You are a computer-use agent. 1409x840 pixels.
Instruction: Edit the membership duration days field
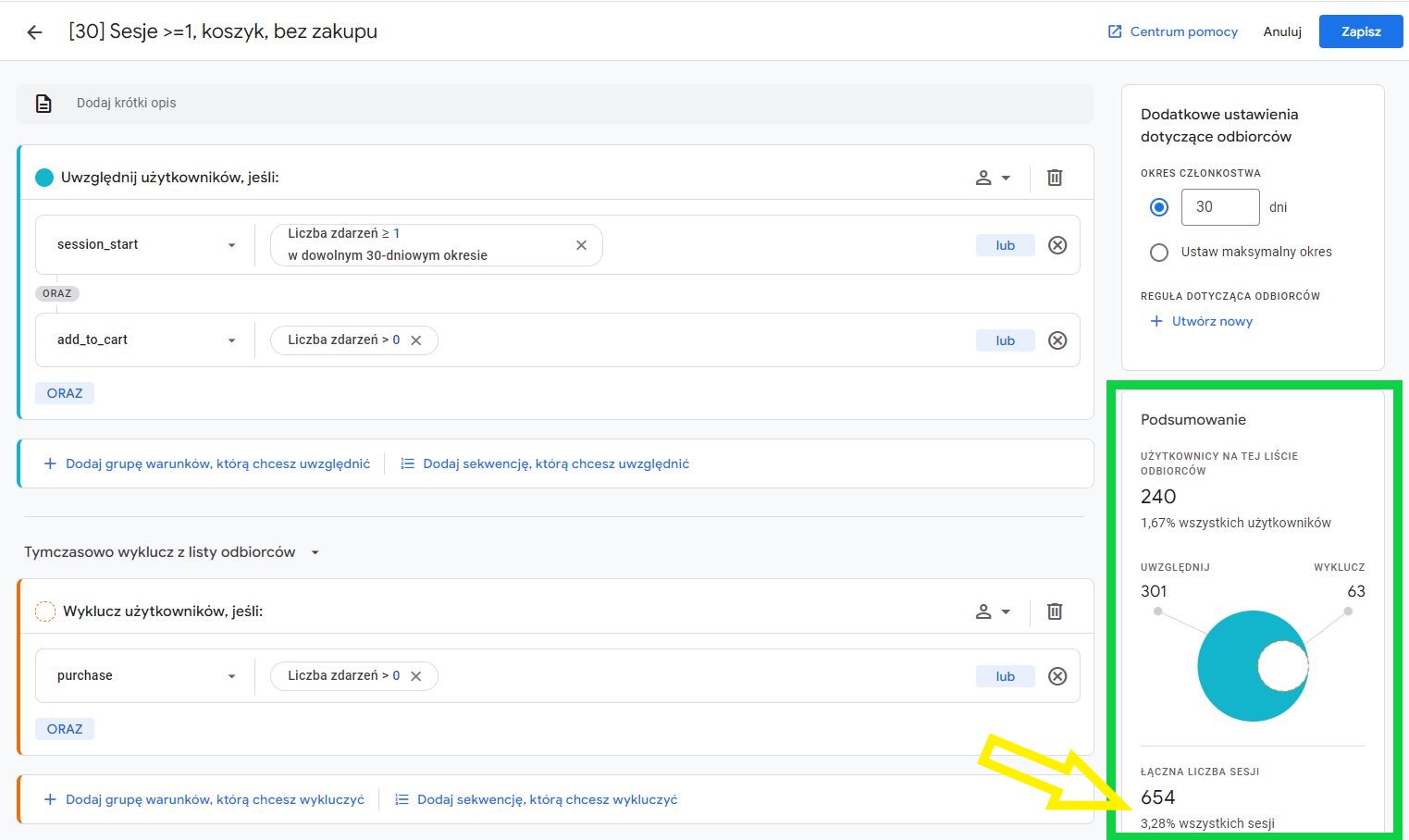[1220, 207]
